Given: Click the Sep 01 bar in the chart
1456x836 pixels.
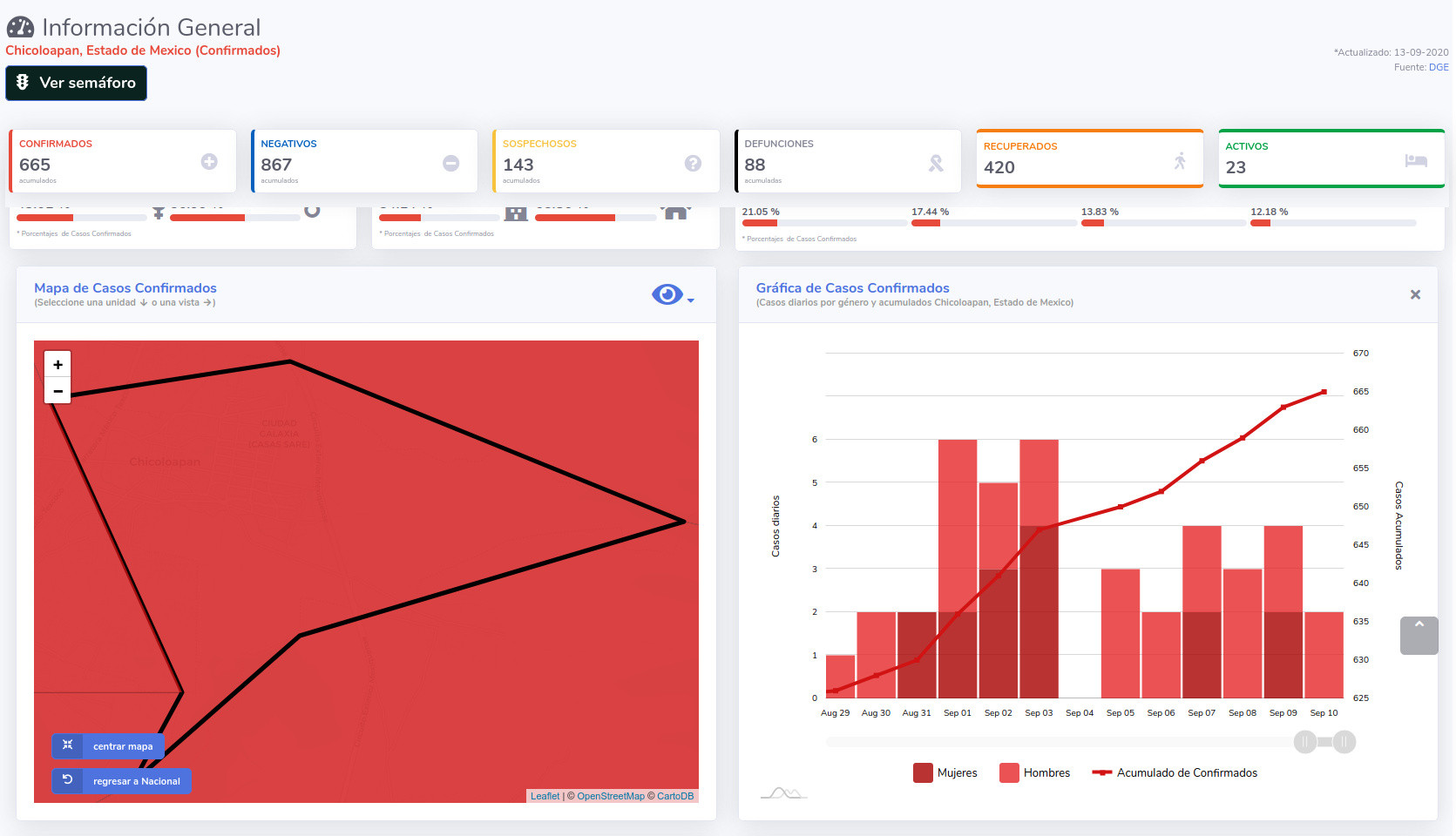Looking at the screenshot, I should click(958, 569).
